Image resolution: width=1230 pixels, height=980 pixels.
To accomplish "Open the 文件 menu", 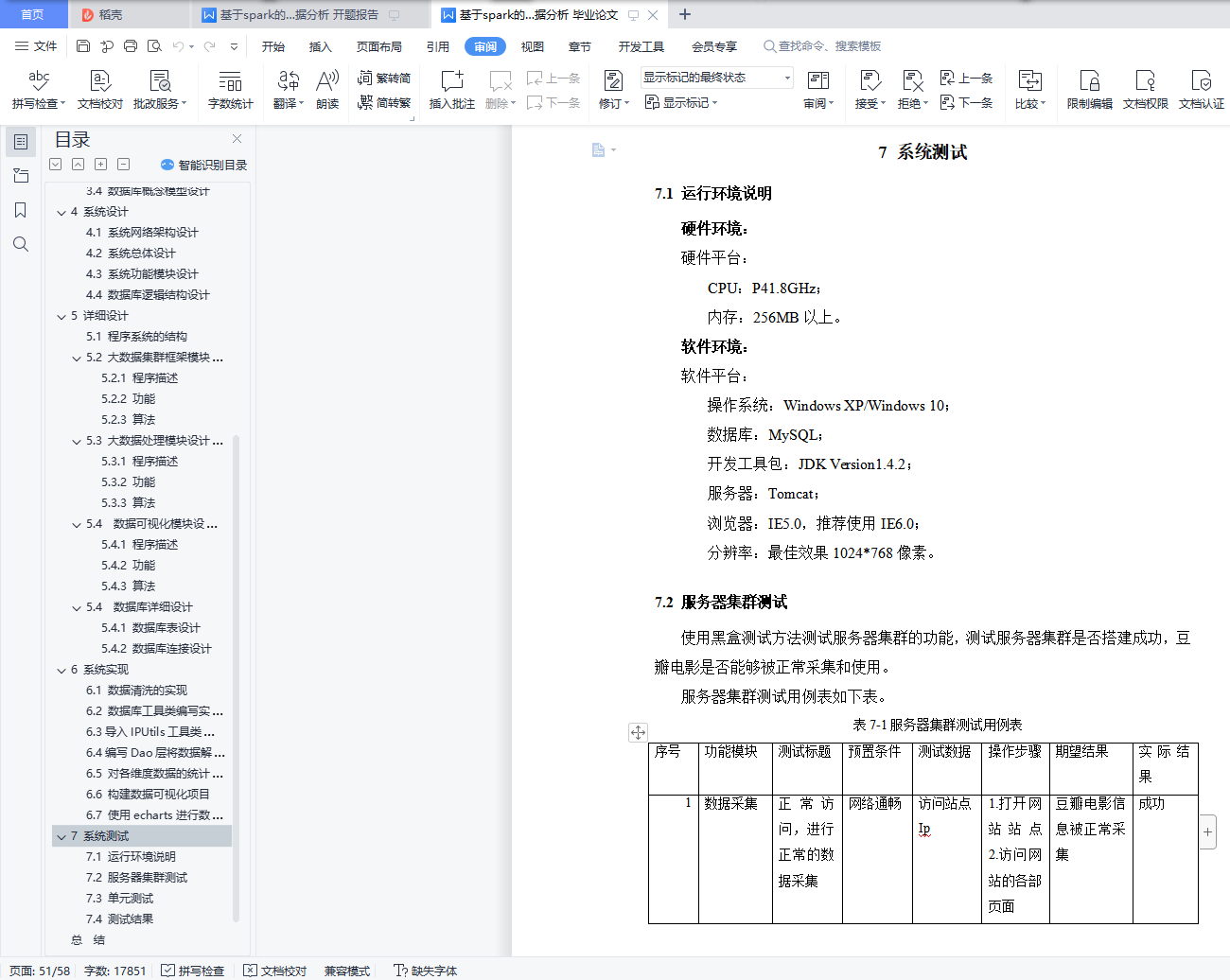I will (36, 45).
